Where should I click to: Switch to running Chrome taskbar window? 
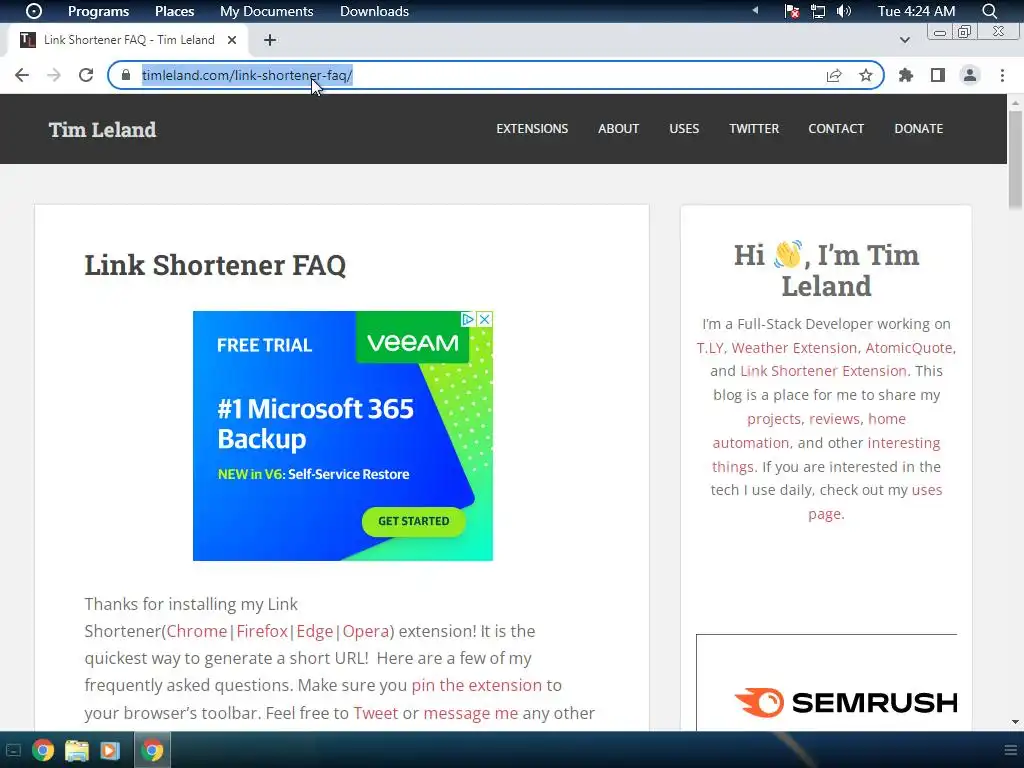(x=152, y=750)
